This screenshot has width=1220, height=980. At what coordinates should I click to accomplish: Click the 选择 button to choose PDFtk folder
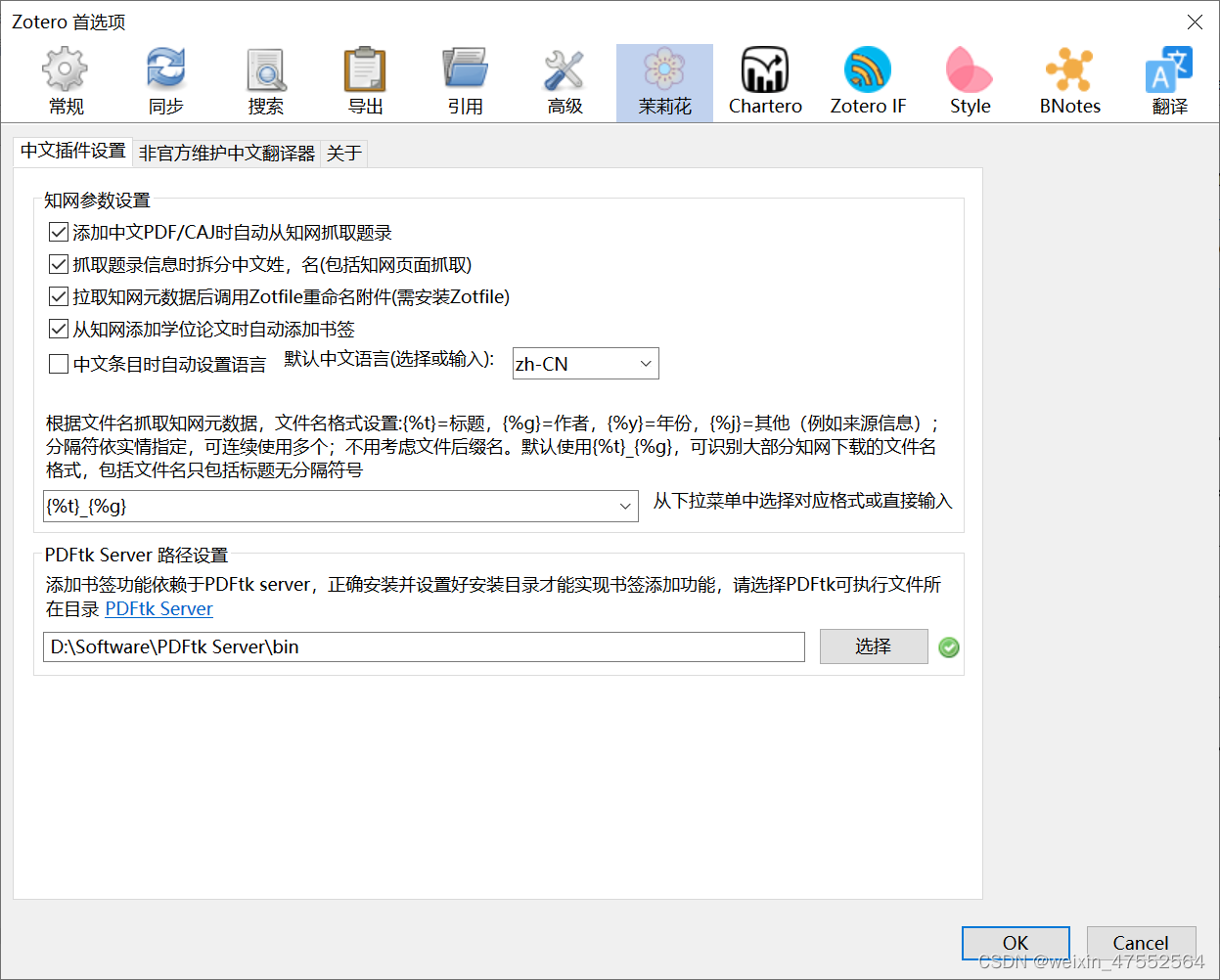(x=874, y=646)
